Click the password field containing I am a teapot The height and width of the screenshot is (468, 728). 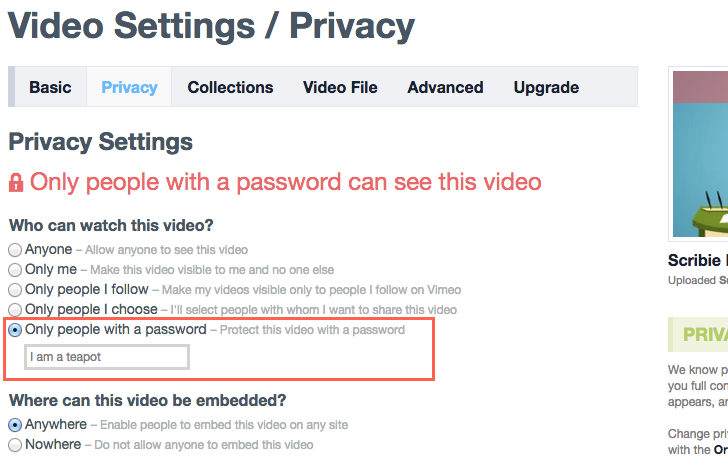[x=107, y=357]
